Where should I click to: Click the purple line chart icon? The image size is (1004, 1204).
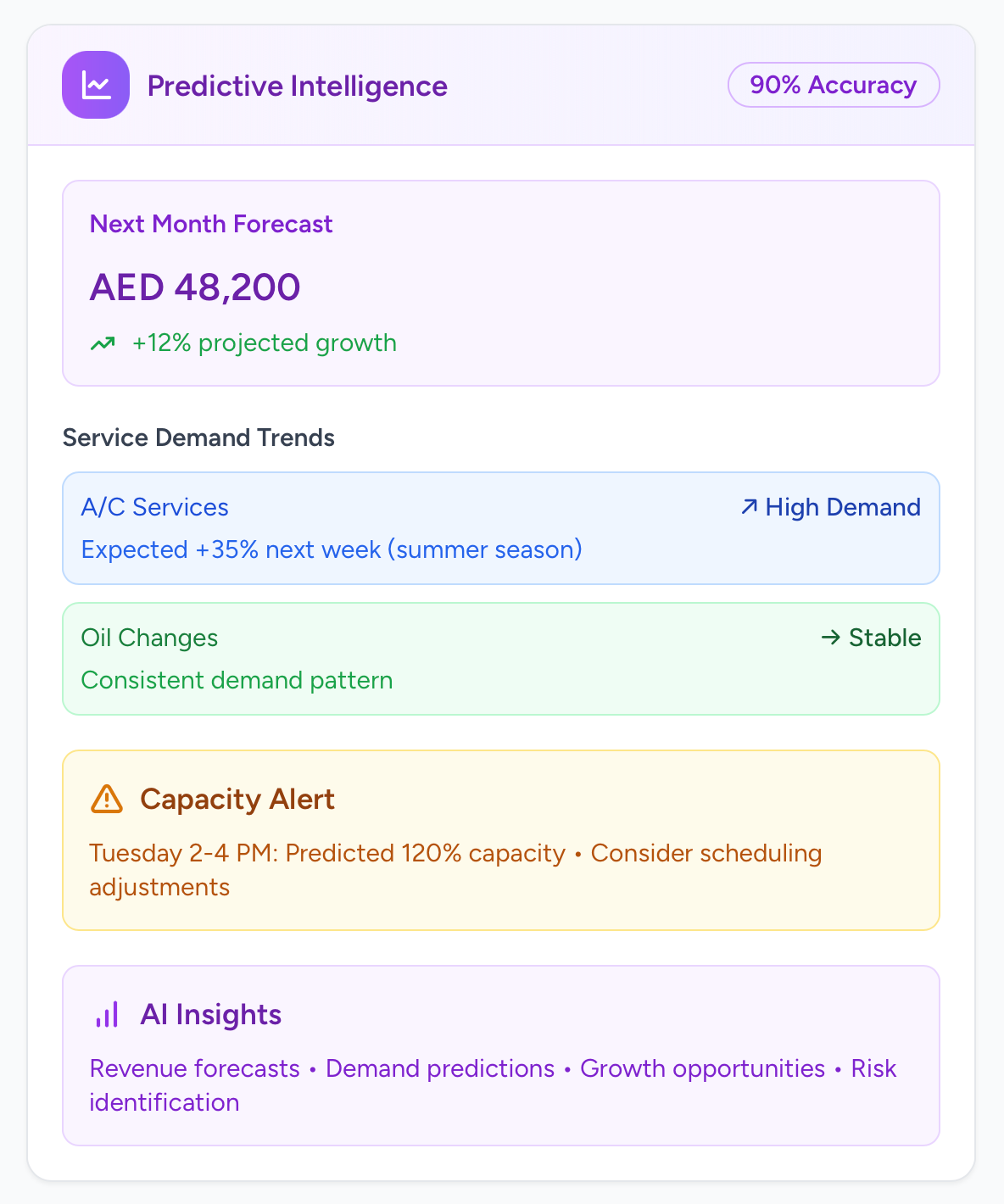pyautogui.click(x=96, y=85)
